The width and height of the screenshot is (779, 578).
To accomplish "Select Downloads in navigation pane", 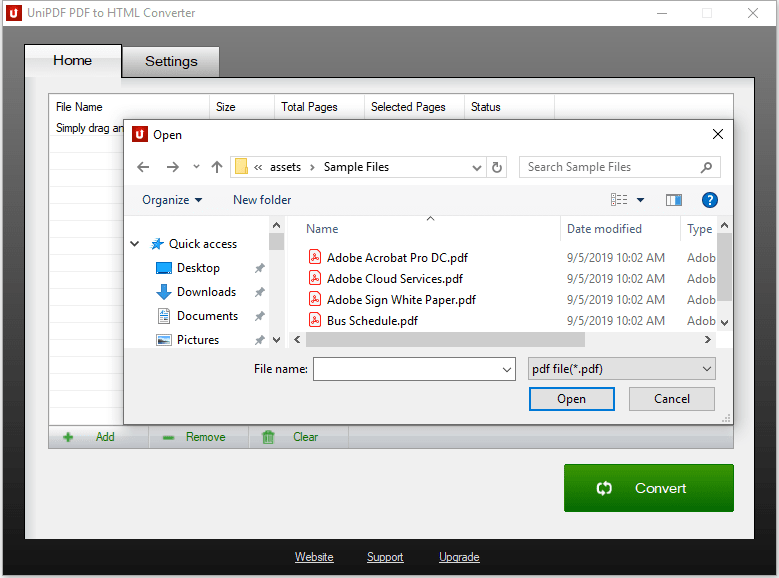I will click(206, 292).
